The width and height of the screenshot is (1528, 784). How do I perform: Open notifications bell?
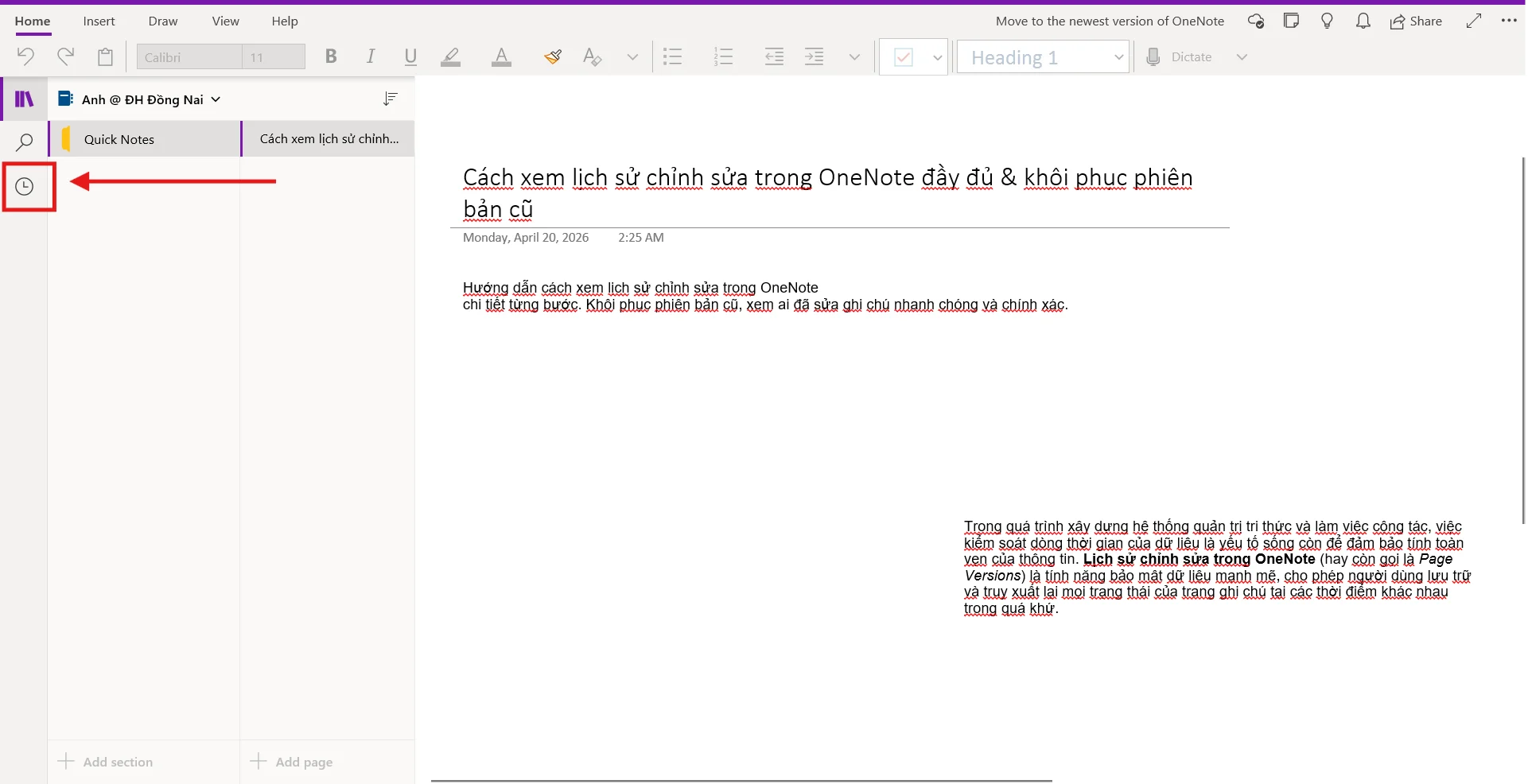(1363, 21)
